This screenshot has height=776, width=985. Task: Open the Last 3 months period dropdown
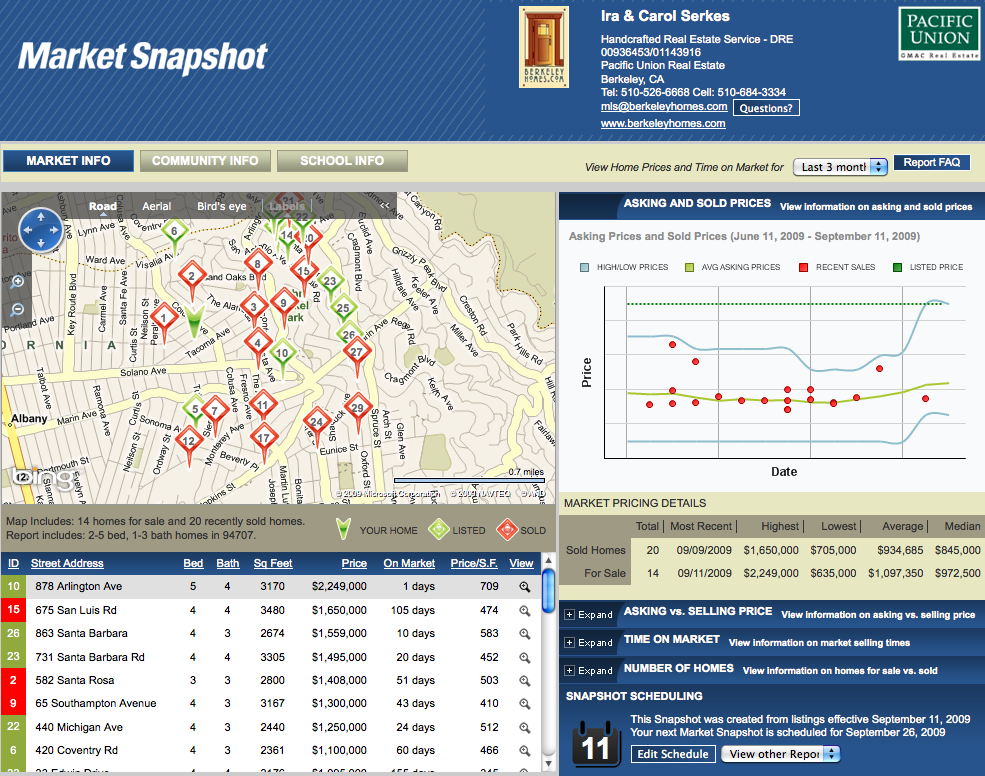tap(840, 167)
